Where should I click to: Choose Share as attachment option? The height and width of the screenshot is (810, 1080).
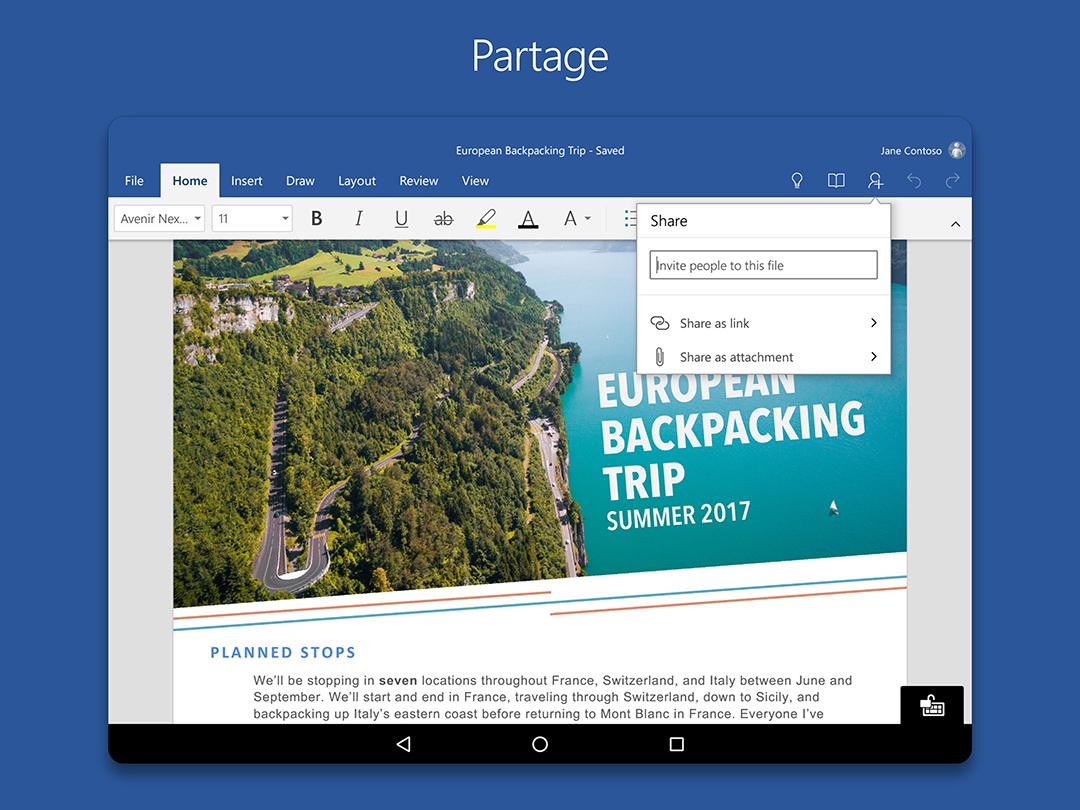click(x=735, y=356)
